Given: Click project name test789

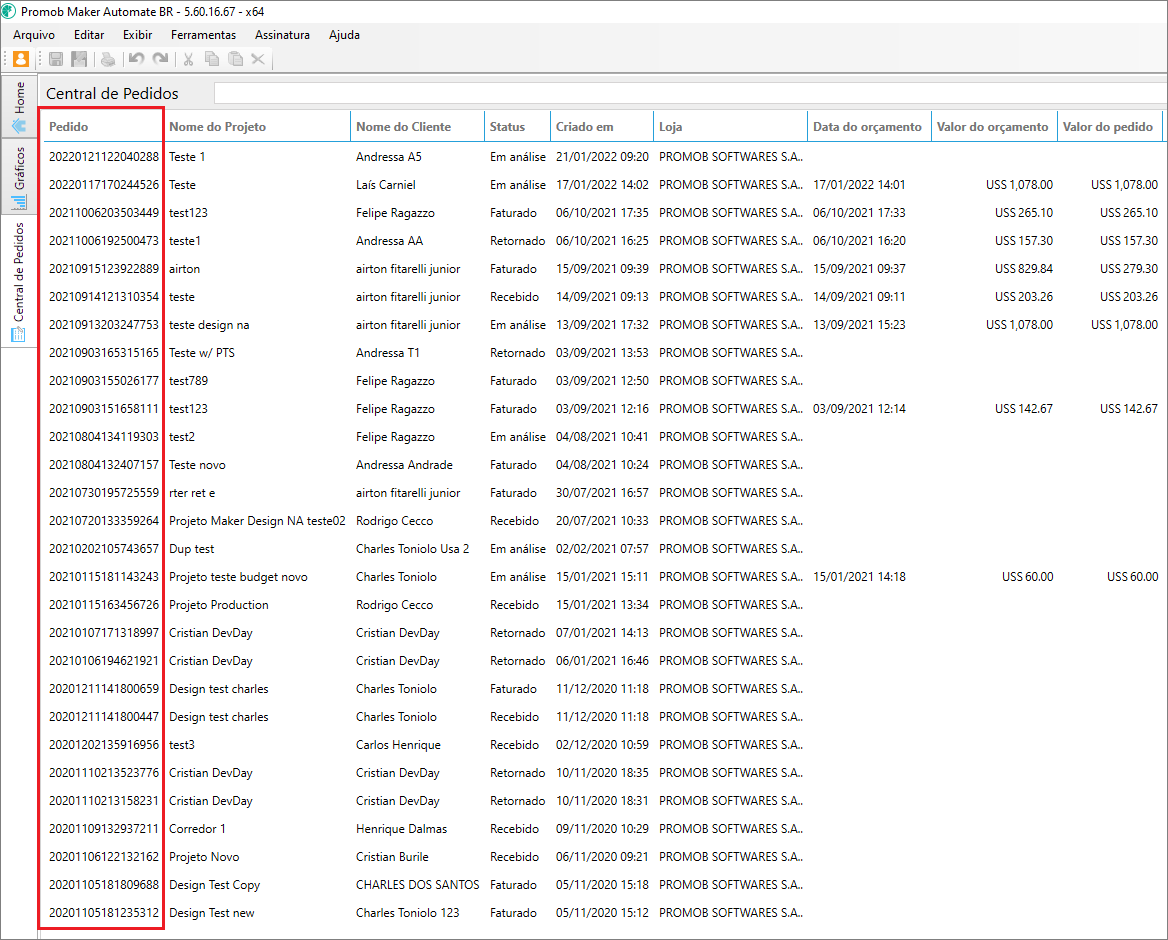Looking at the screenshot, I should [188, 381].
